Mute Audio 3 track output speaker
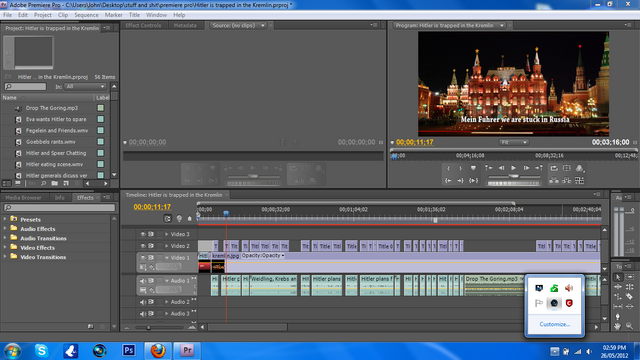This screenshot has height=360, width=640. click(x=143, y=314)
